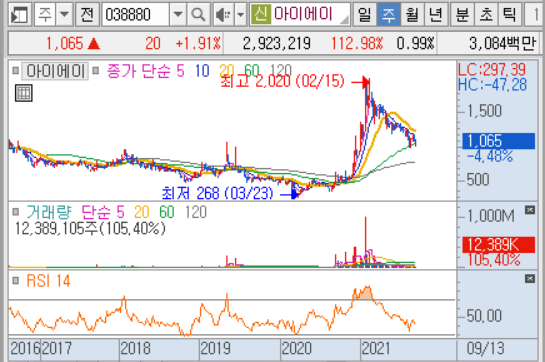Expand the stock code history dropdown
The width and height of the screenshot is (545, 362).
click(x=178, y=15)
